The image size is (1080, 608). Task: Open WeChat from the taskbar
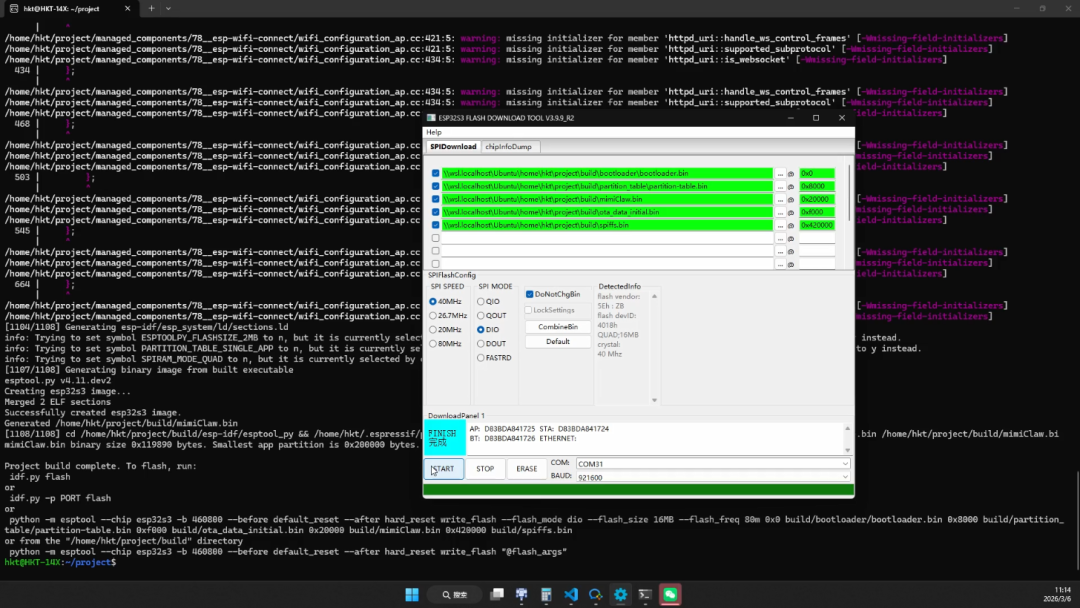670,595
